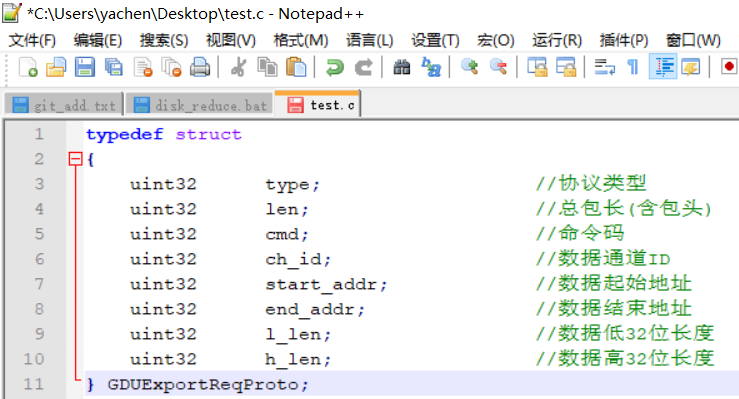
Task: Click the Zoom In magnifier icon
Action: 469,67
